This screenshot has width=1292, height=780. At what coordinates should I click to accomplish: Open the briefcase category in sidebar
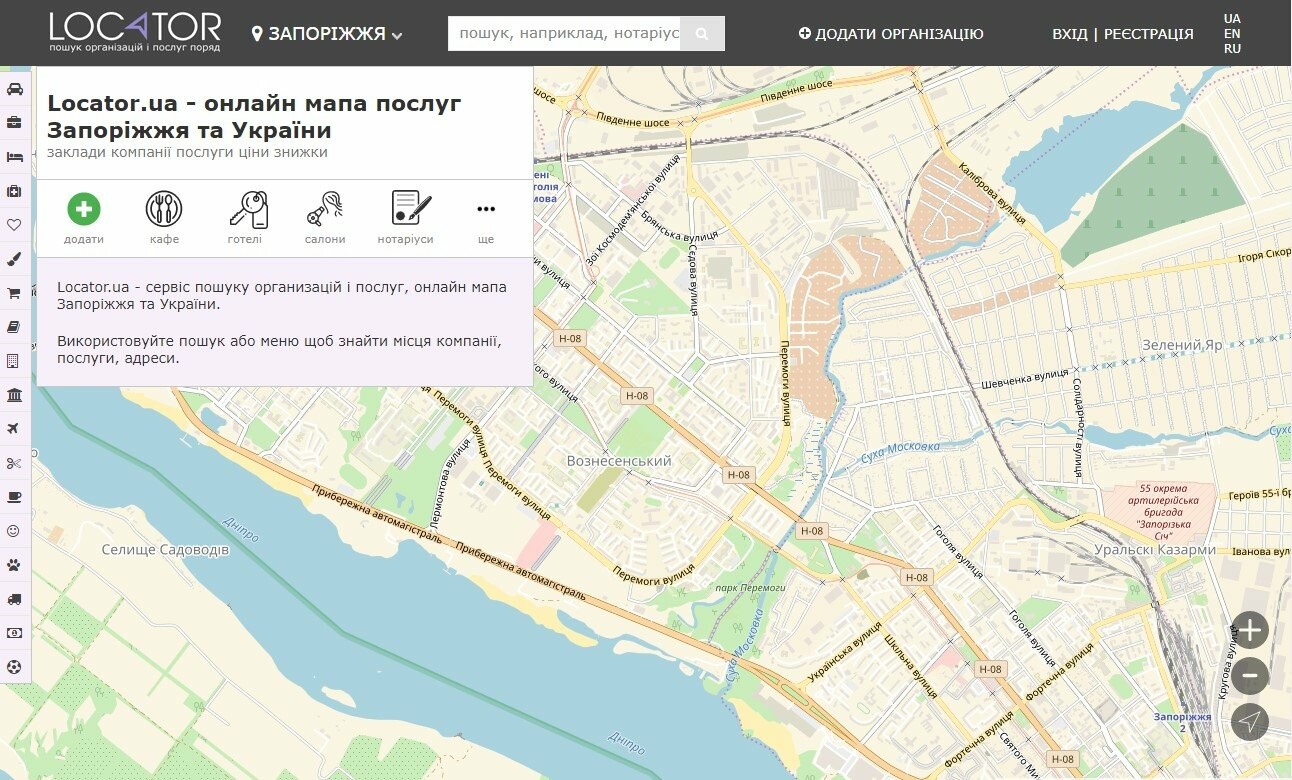(14, 123)
